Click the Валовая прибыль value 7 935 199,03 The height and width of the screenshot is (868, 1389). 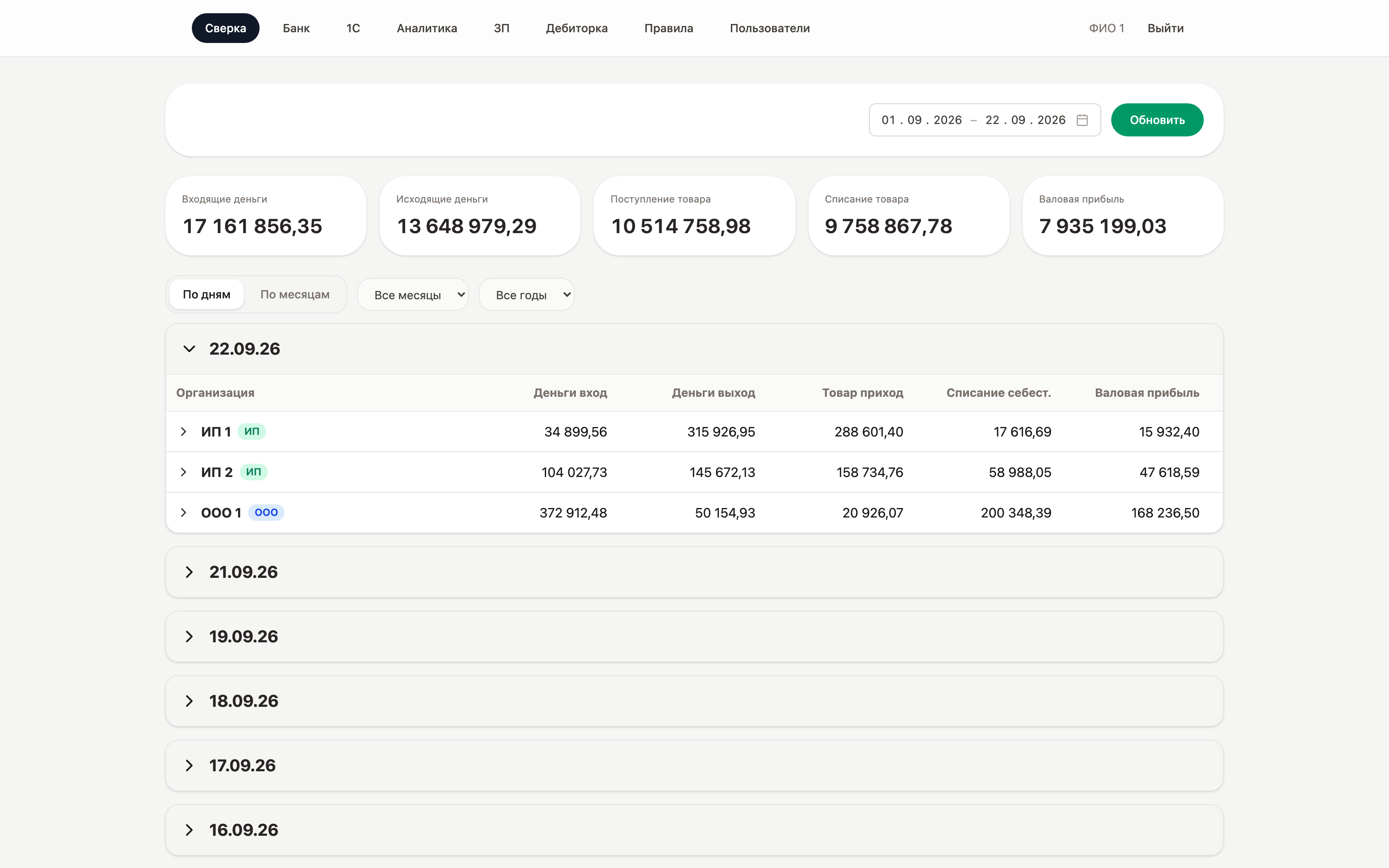point(1103,226)
